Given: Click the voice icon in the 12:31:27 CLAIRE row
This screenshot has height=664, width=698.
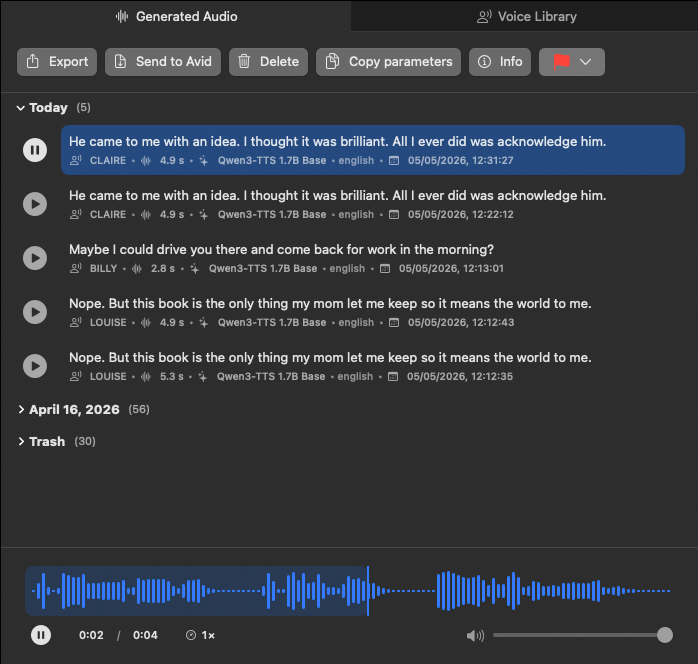Looking at the screenshot, I should pyautogui.click(x=76, y=160).
